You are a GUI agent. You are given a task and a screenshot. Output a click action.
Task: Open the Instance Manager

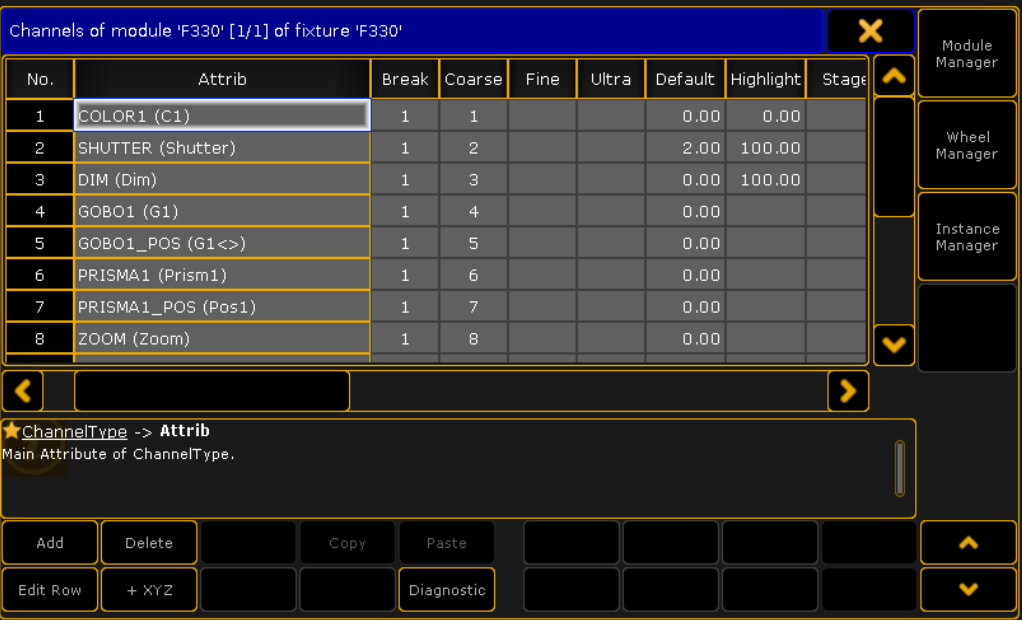[x=967, y=237]
